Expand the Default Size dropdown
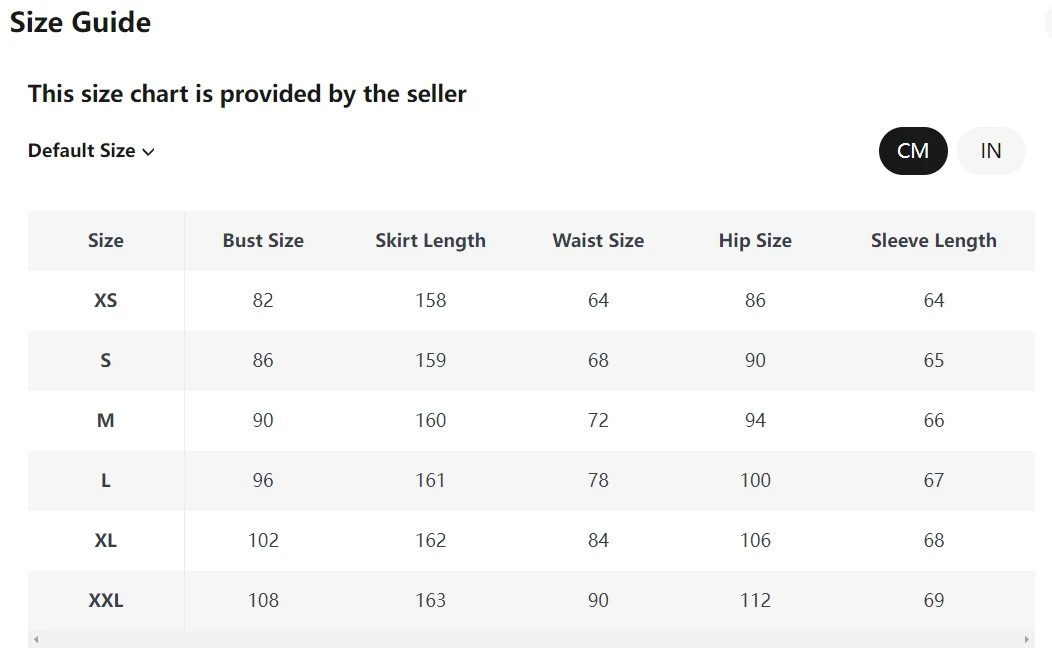This screenshot has width=1052, height=655. (x=91, y=151)
